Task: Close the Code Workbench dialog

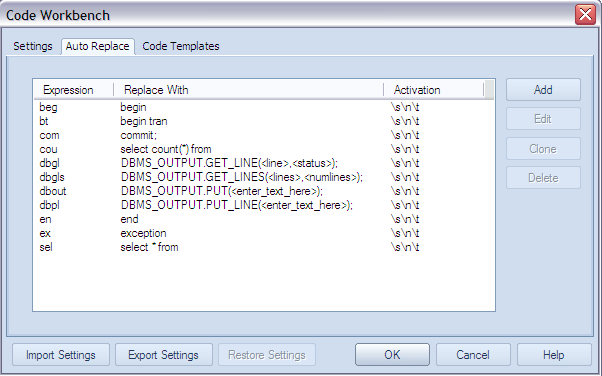Action: [x=585, y=15]
